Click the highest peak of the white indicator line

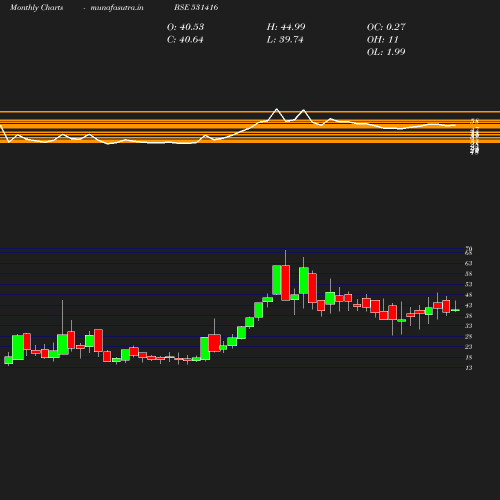tap(276, 109)
